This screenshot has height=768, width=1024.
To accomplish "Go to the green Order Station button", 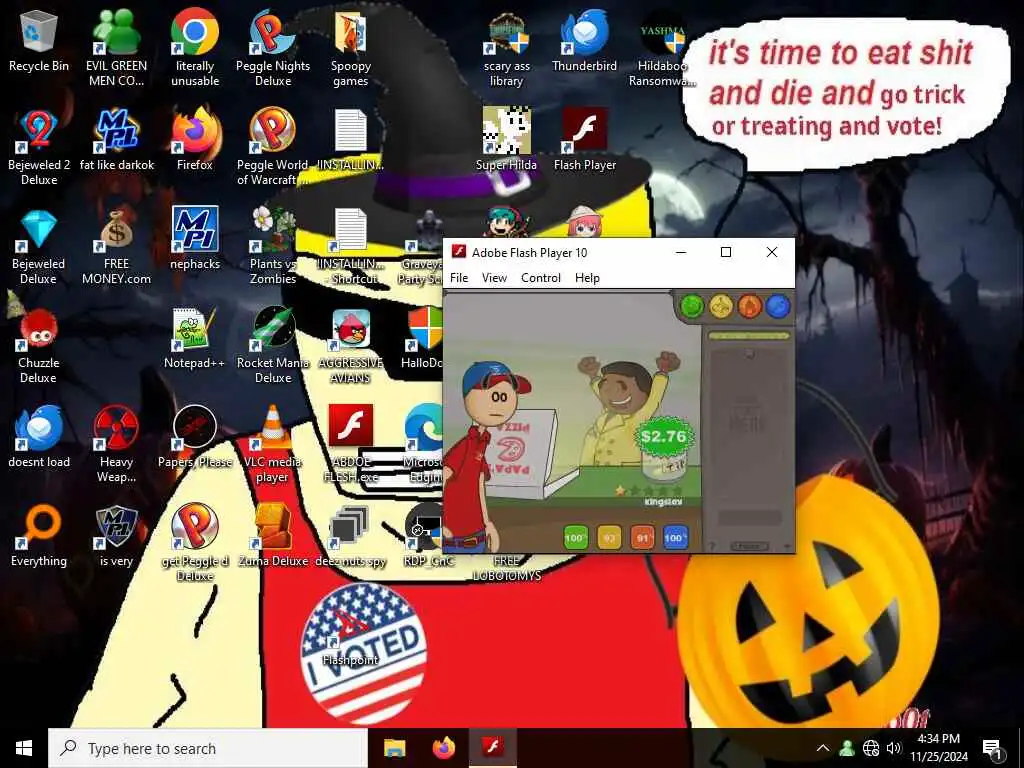I will [692, 306].
